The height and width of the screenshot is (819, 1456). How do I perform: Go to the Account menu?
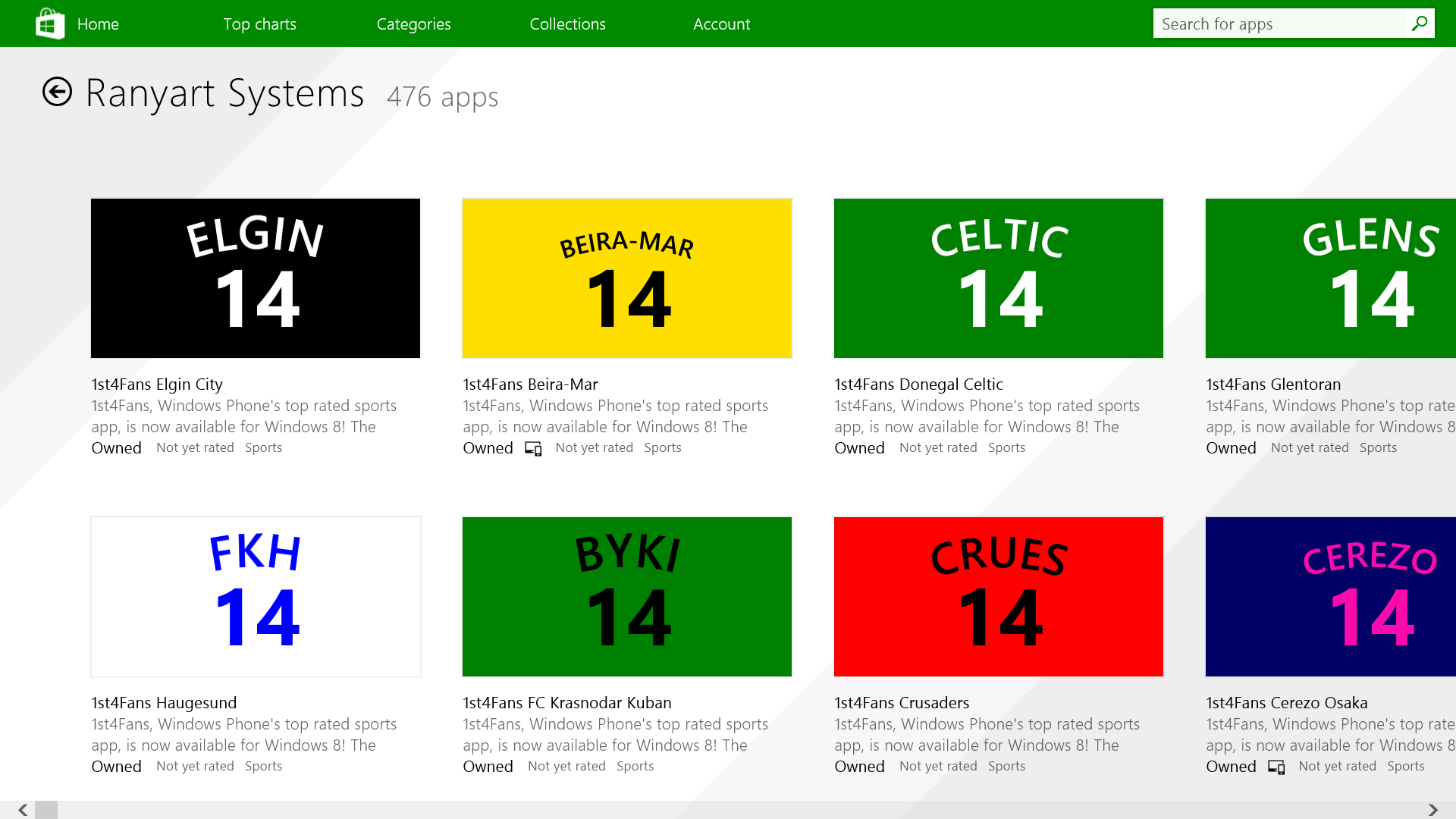pyautogui.click(x=721, y=24)
